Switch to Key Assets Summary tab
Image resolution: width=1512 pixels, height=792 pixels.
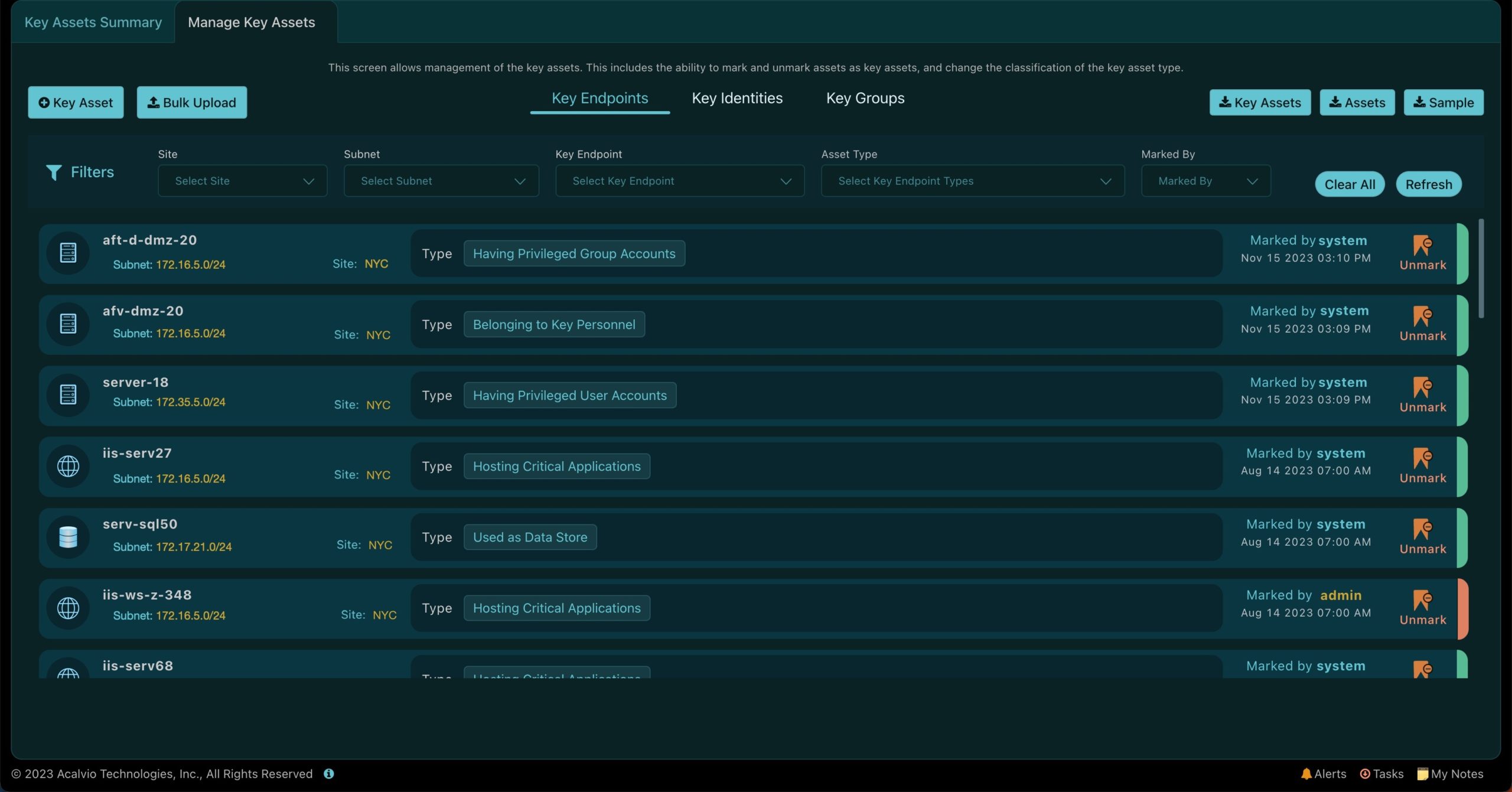[x=93, y=22]
